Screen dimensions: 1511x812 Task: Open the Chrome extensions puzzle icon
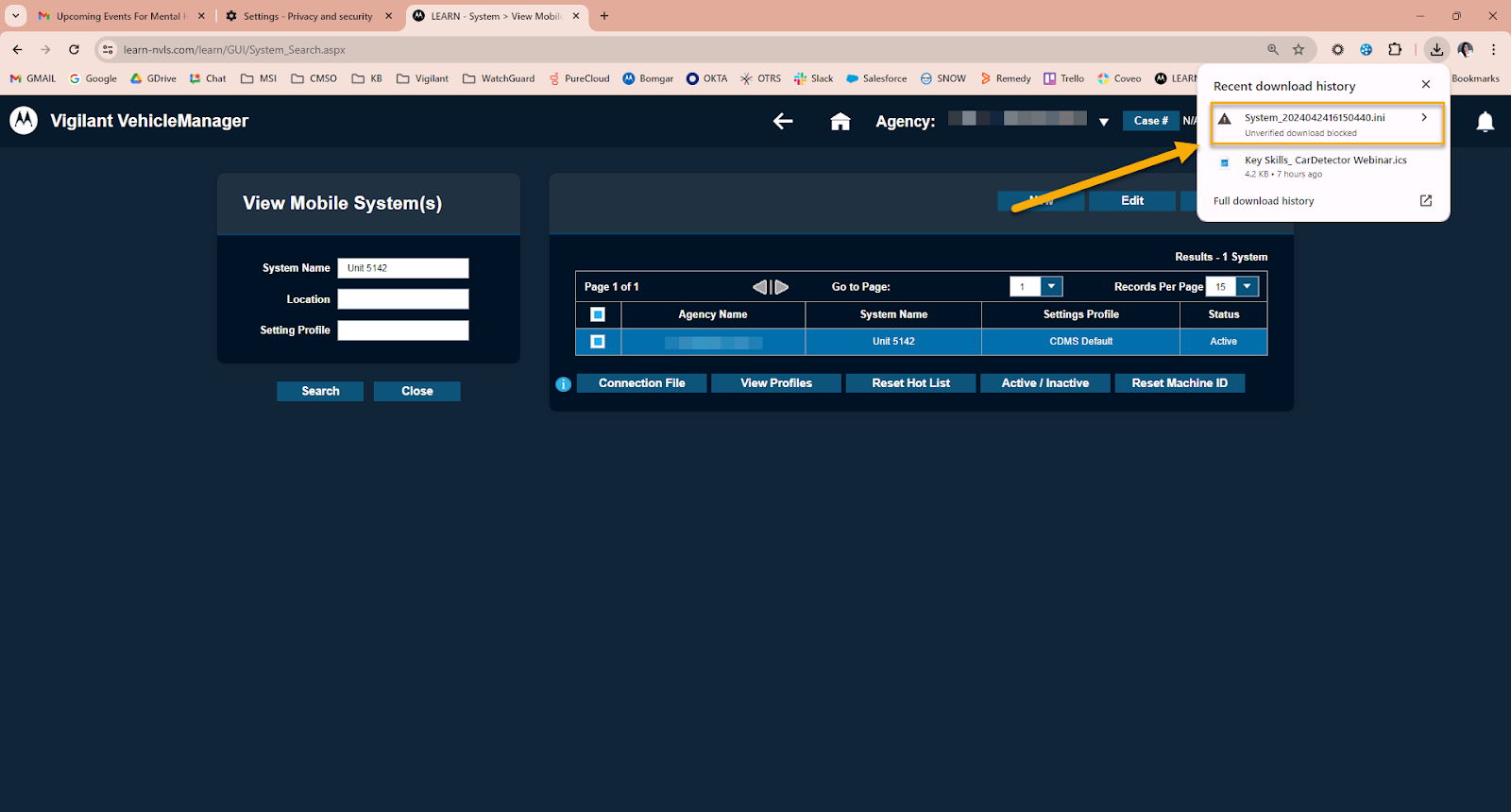tap(1395, 49)
